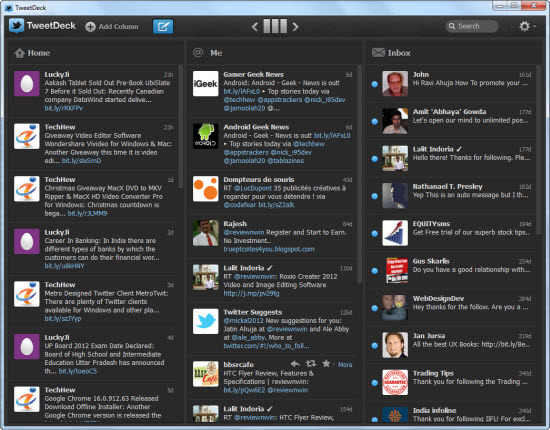Open trueptcsites4you.blogspot.com link
Screen dimensions: 550x430
[x=269, y=249]
